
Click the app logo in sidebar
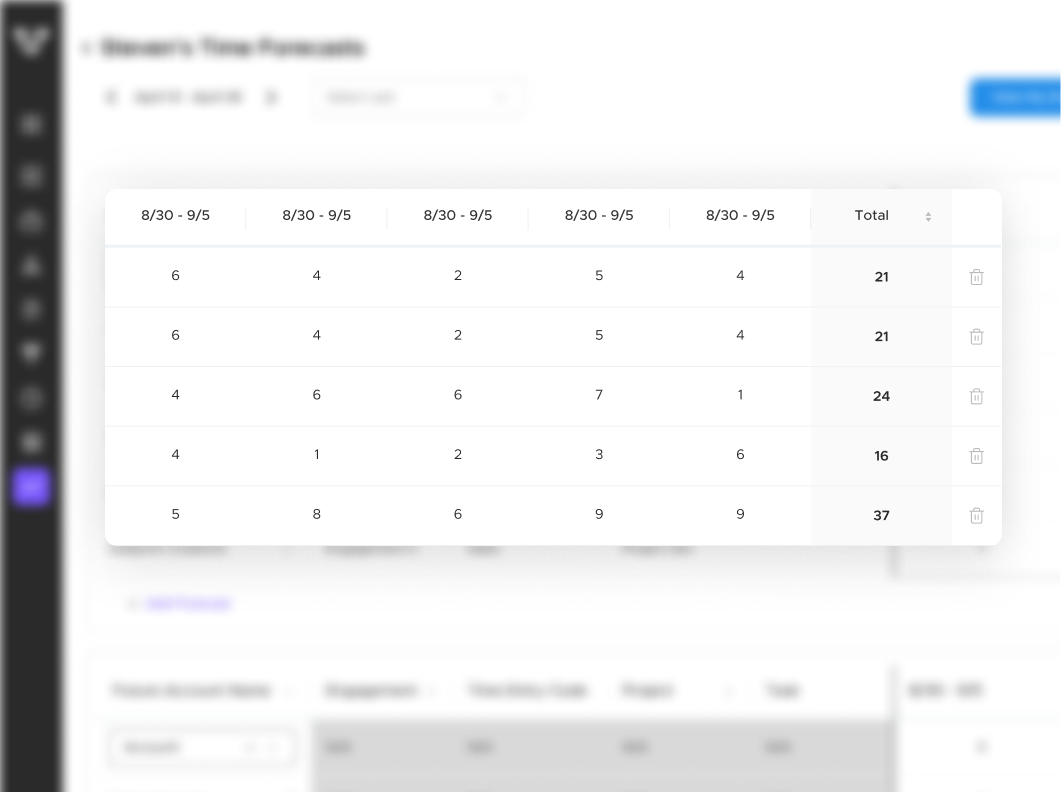coord(31,41)
